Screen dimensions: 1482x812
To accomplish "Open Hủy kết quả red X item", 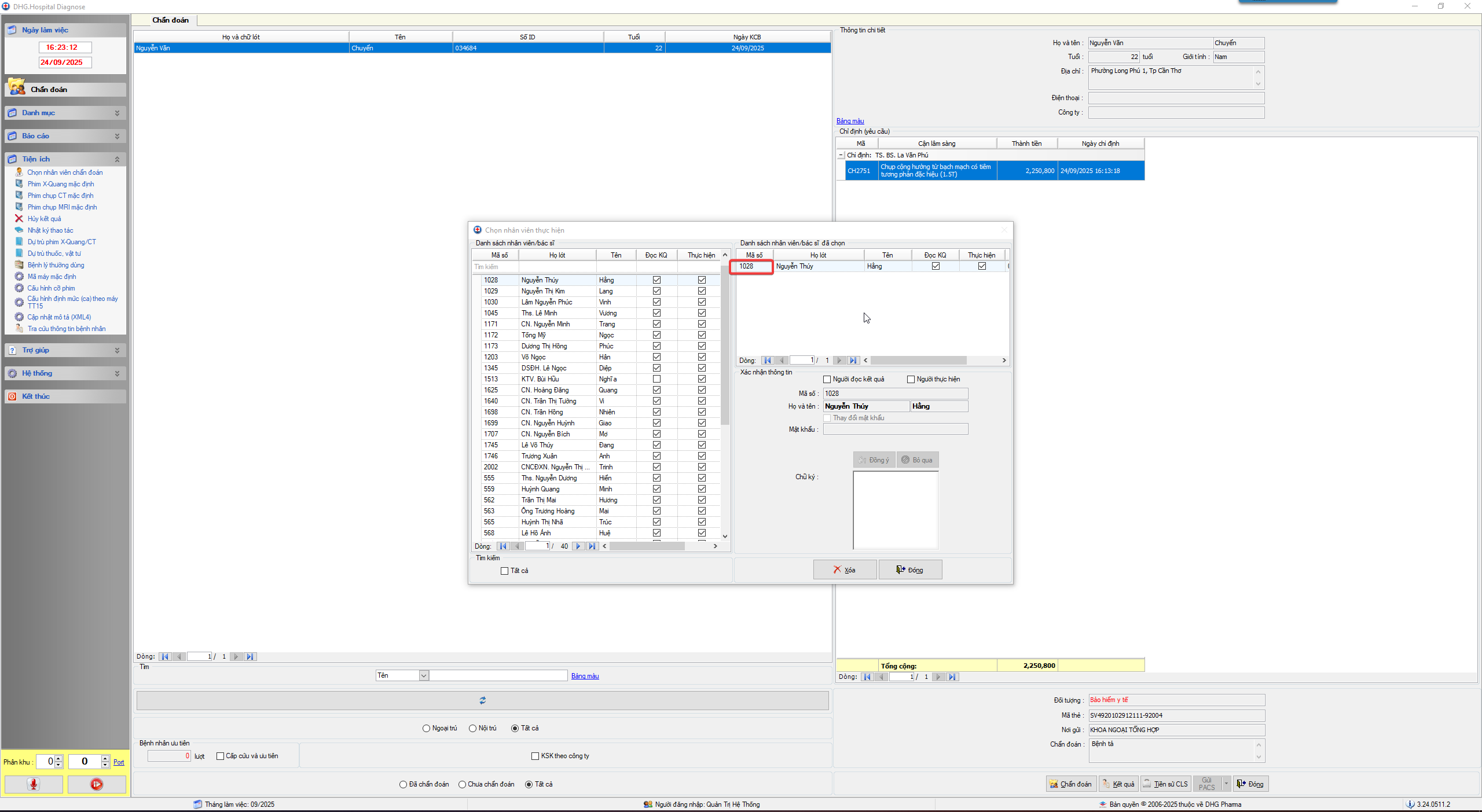I will pos(44,219).
